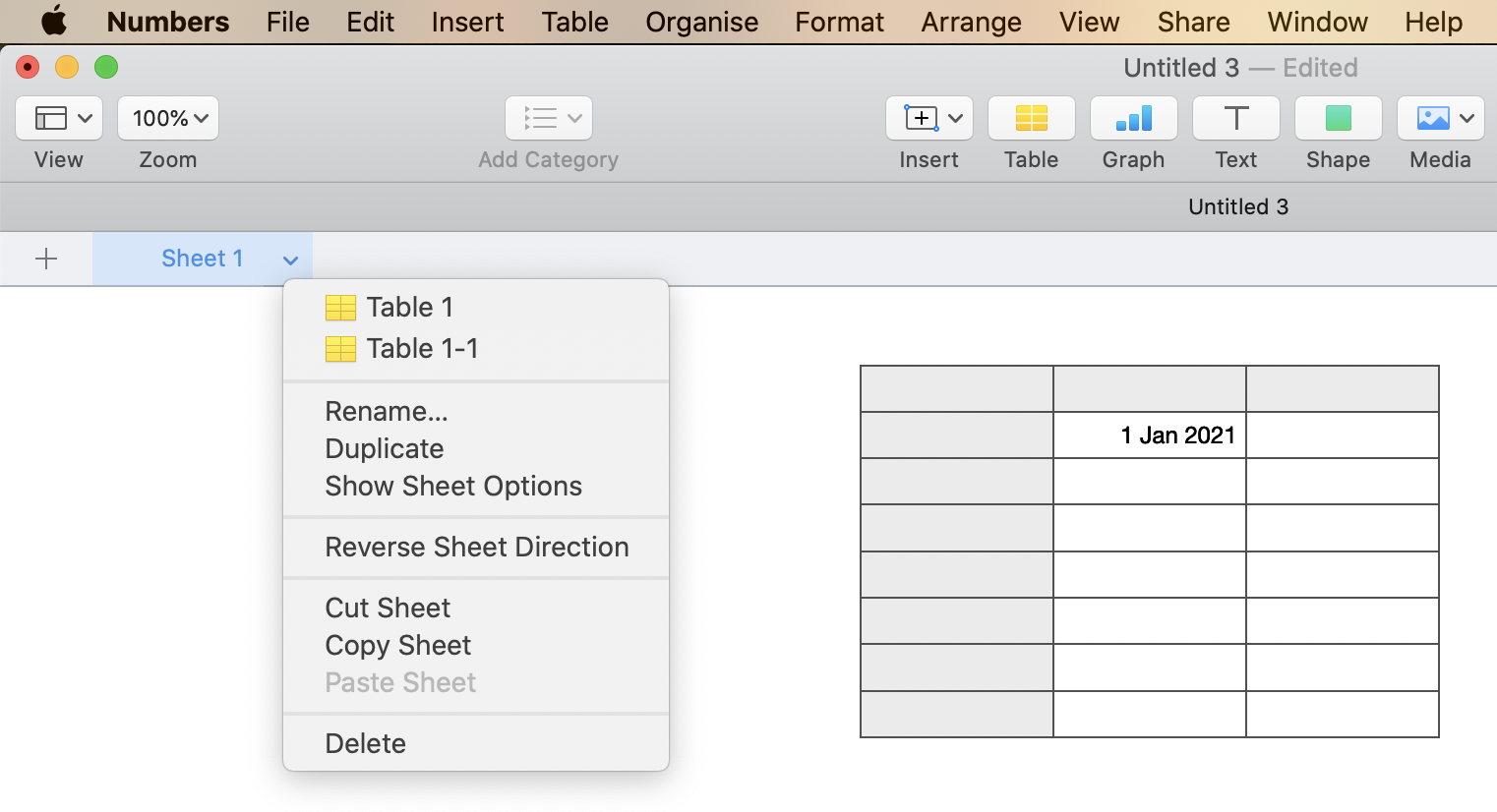Add a Text box from toolbar

coord(1235,119)
